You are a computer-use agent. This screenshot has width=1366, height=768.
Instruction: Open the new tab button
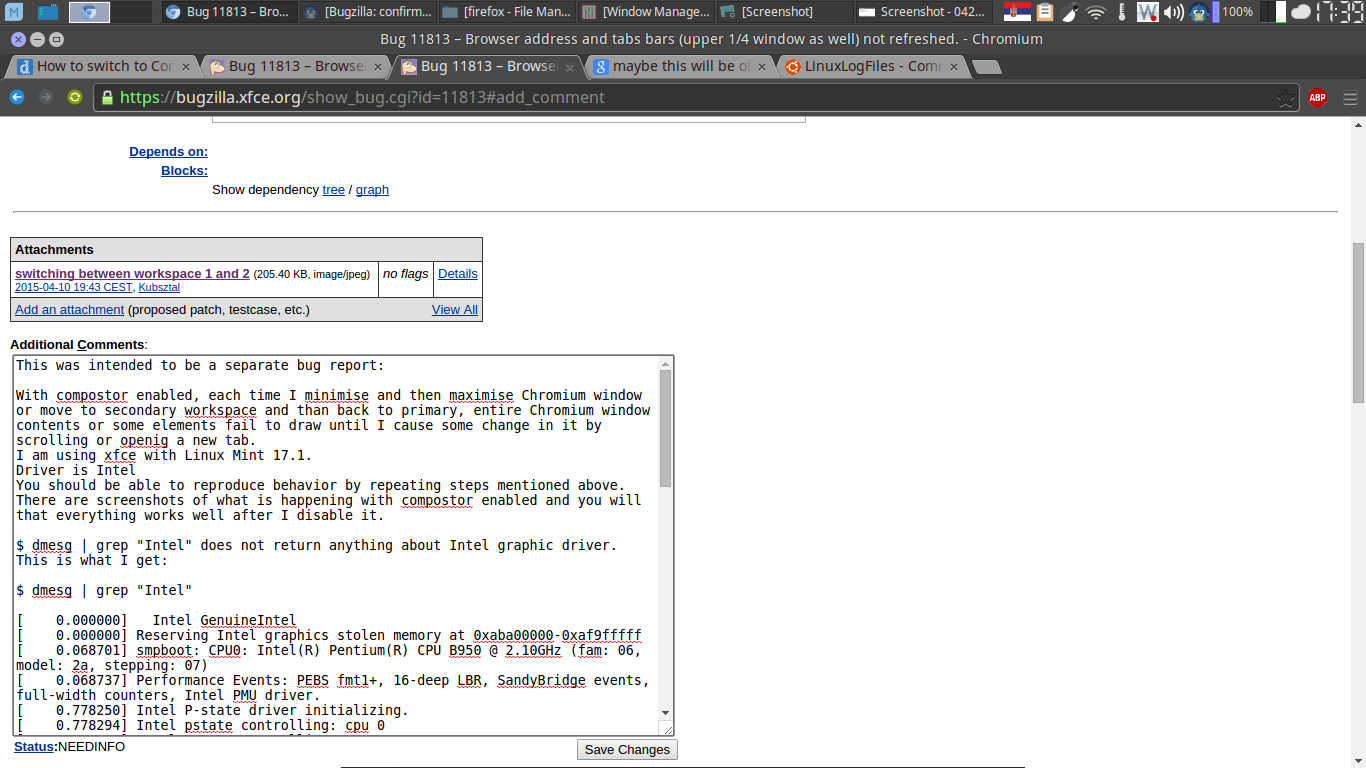click(986, 67)
